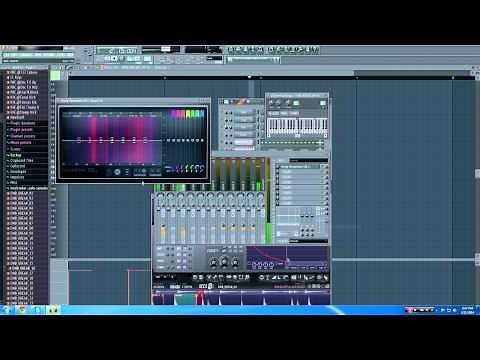Select band 7 token in Parametric EQ 2
Image resolution: width=480 pixels, height=360 pixels.
(145, 140)
